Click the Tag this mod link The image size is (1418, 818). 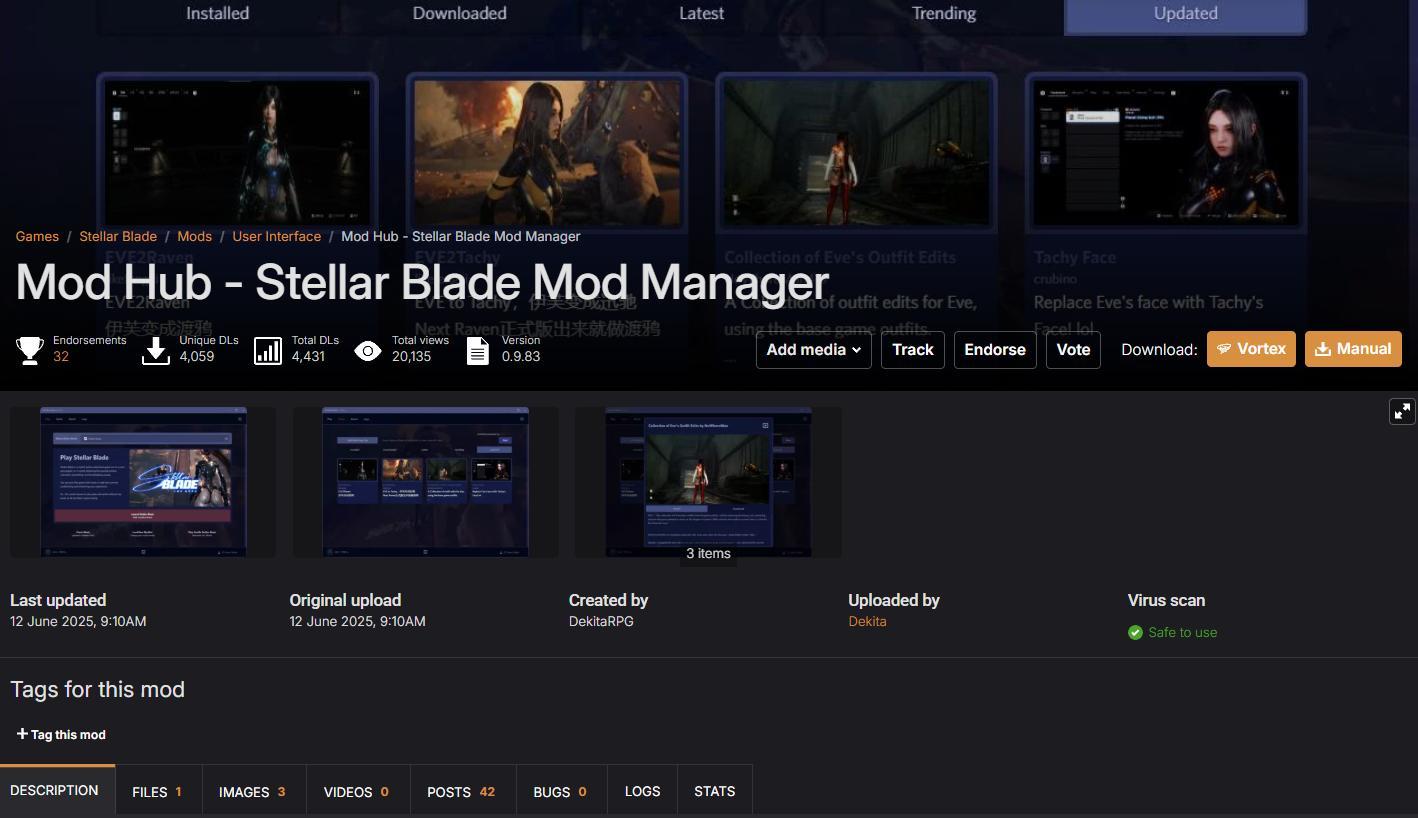(60, 733)
